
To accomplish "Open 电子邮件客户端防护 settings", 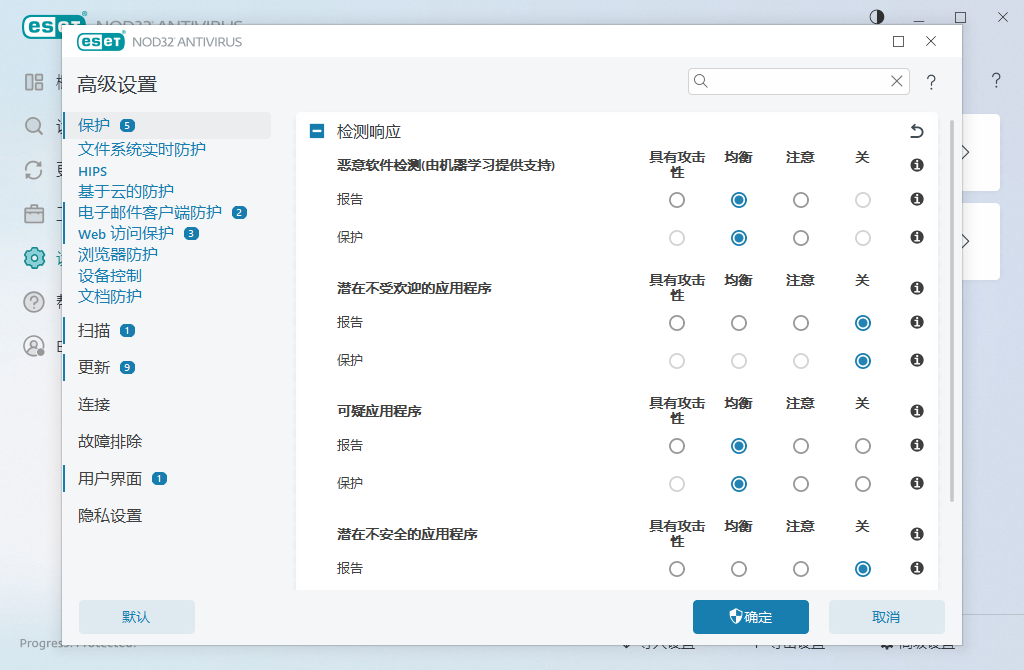I will pos(150,212).
